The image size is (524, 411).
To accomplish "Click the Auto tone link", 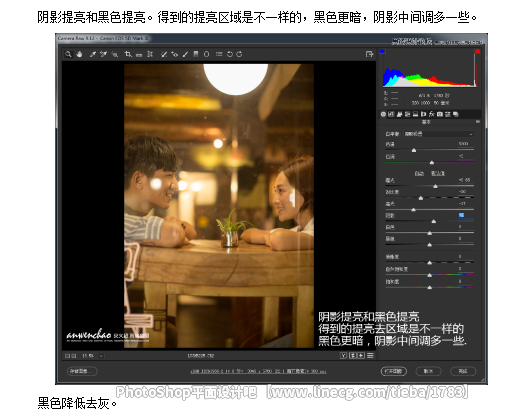I will click(419, 173).
